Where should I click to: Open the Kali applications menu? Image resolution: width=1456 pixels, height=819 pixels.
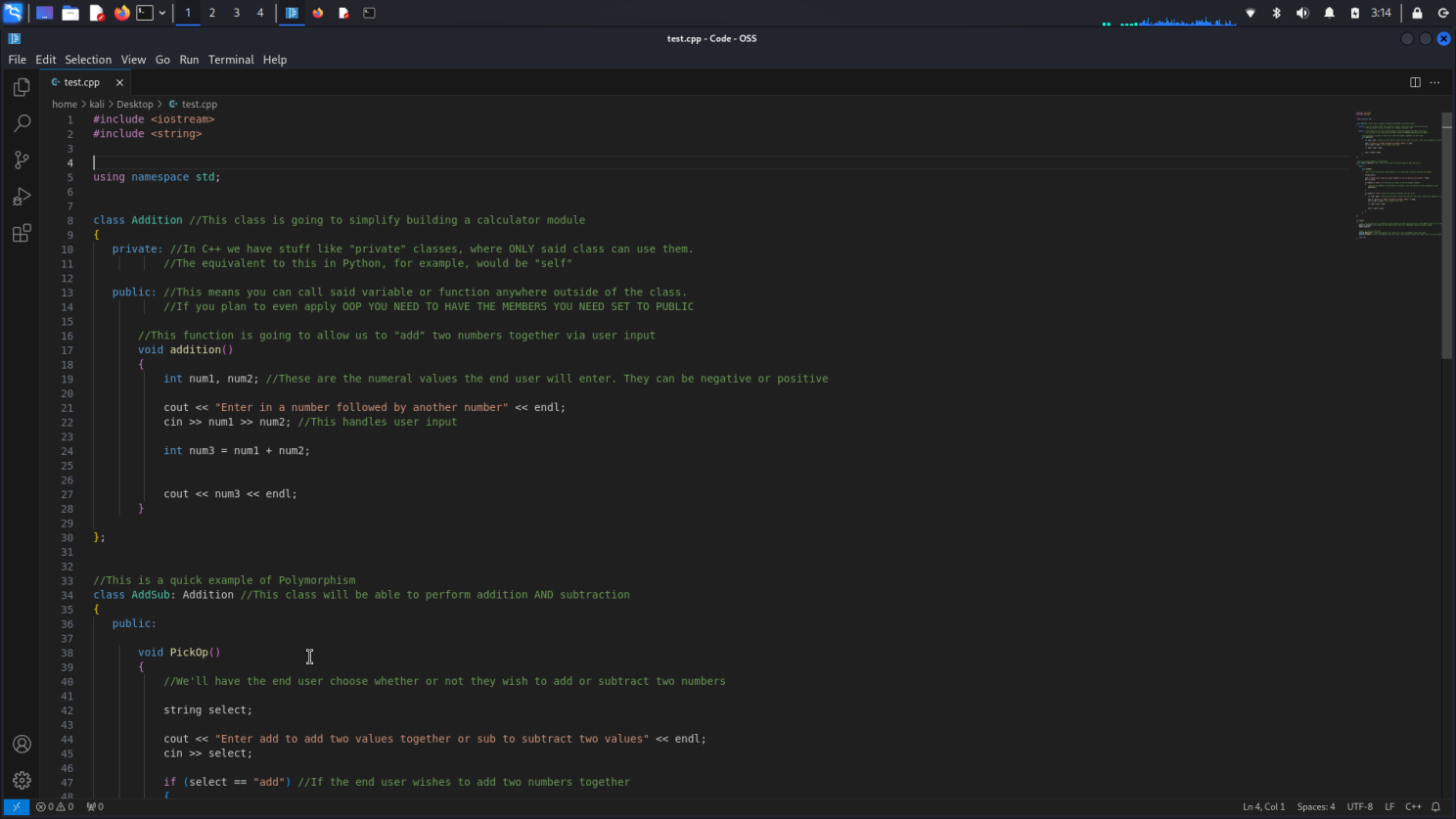coord(13,13)
